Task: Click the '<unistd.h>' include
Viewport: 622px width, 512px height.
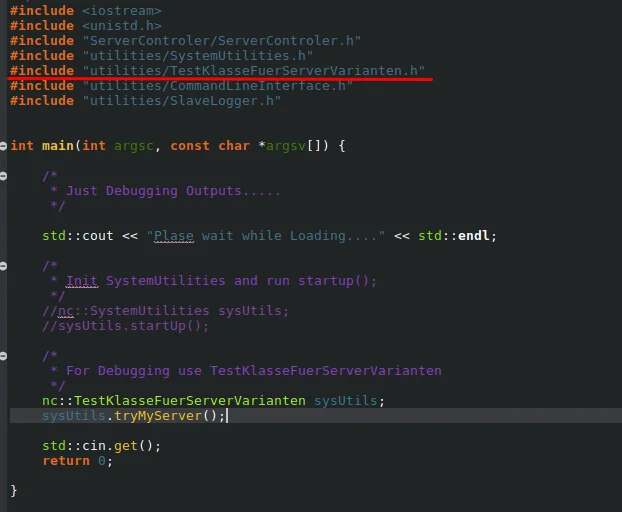Action: tap(122, 26)
